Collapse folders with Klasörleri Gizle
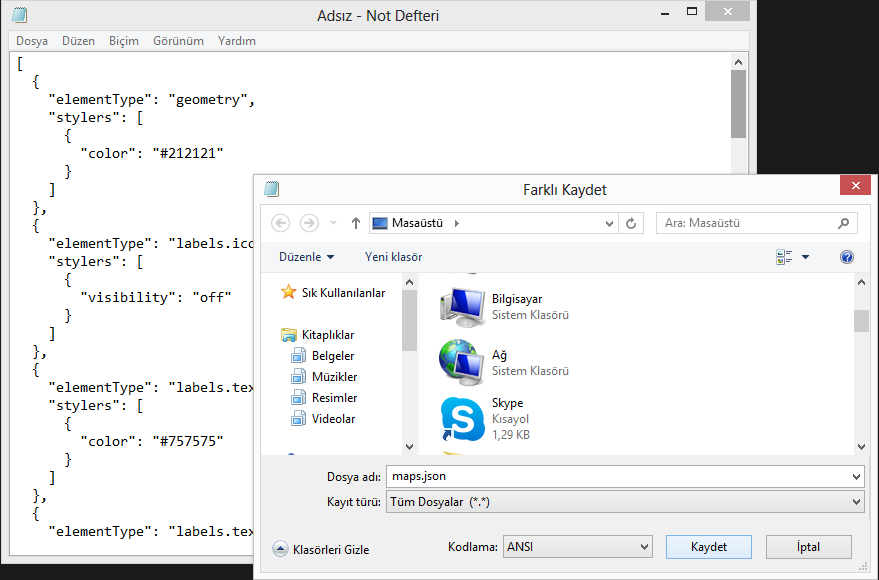The image size is (879, 580). tap(331, 550)
